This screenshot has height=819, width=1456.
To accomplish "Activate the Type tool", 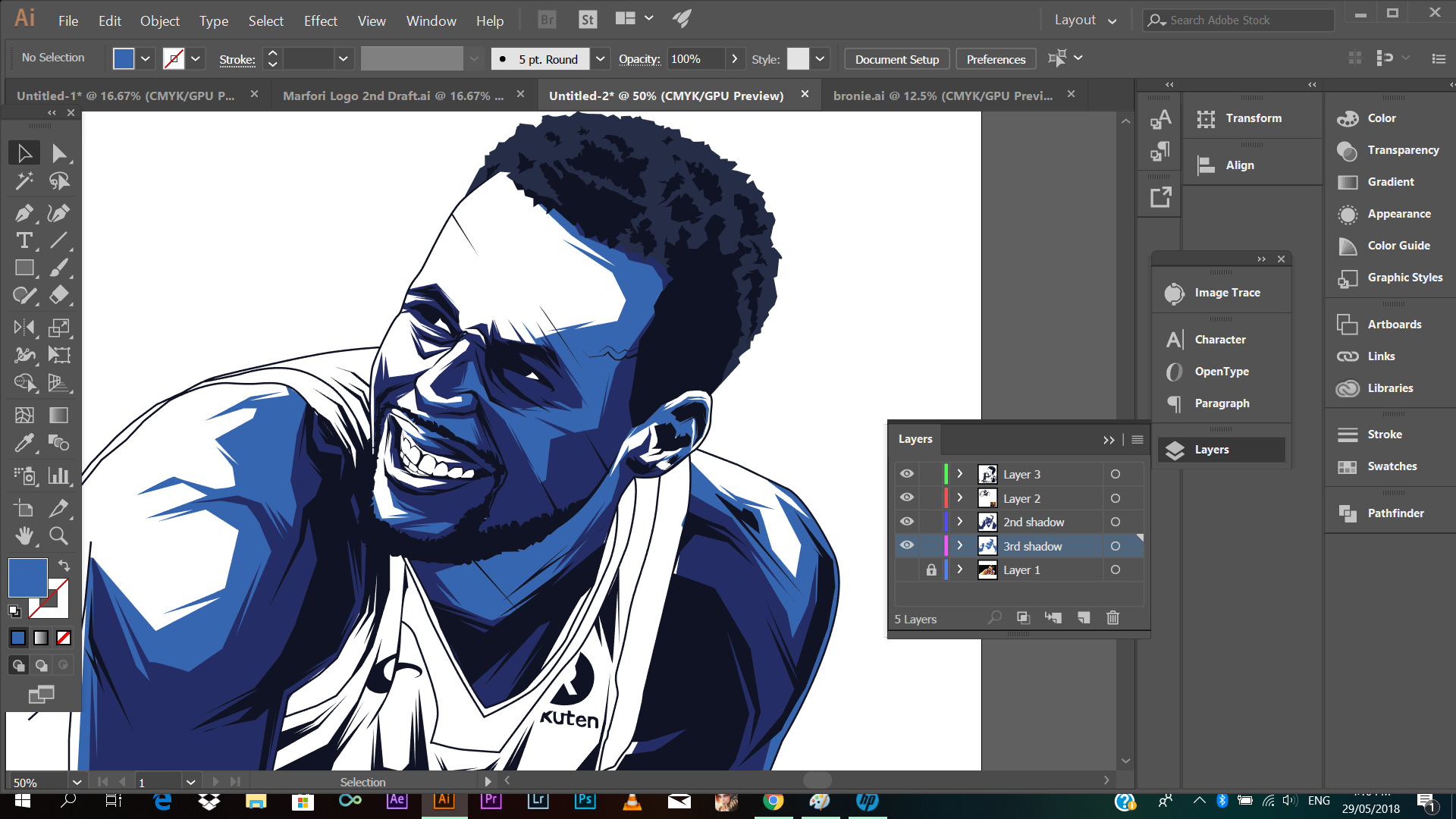I will pos(24,240).
